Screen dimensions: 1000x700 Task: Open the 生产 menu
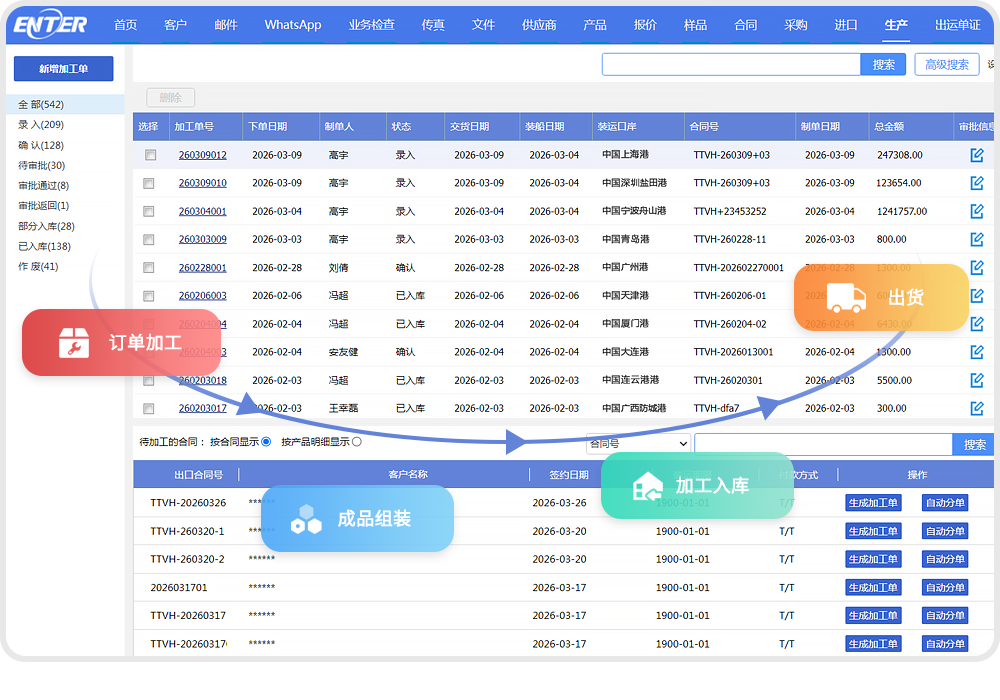click(x=896, y=25)
